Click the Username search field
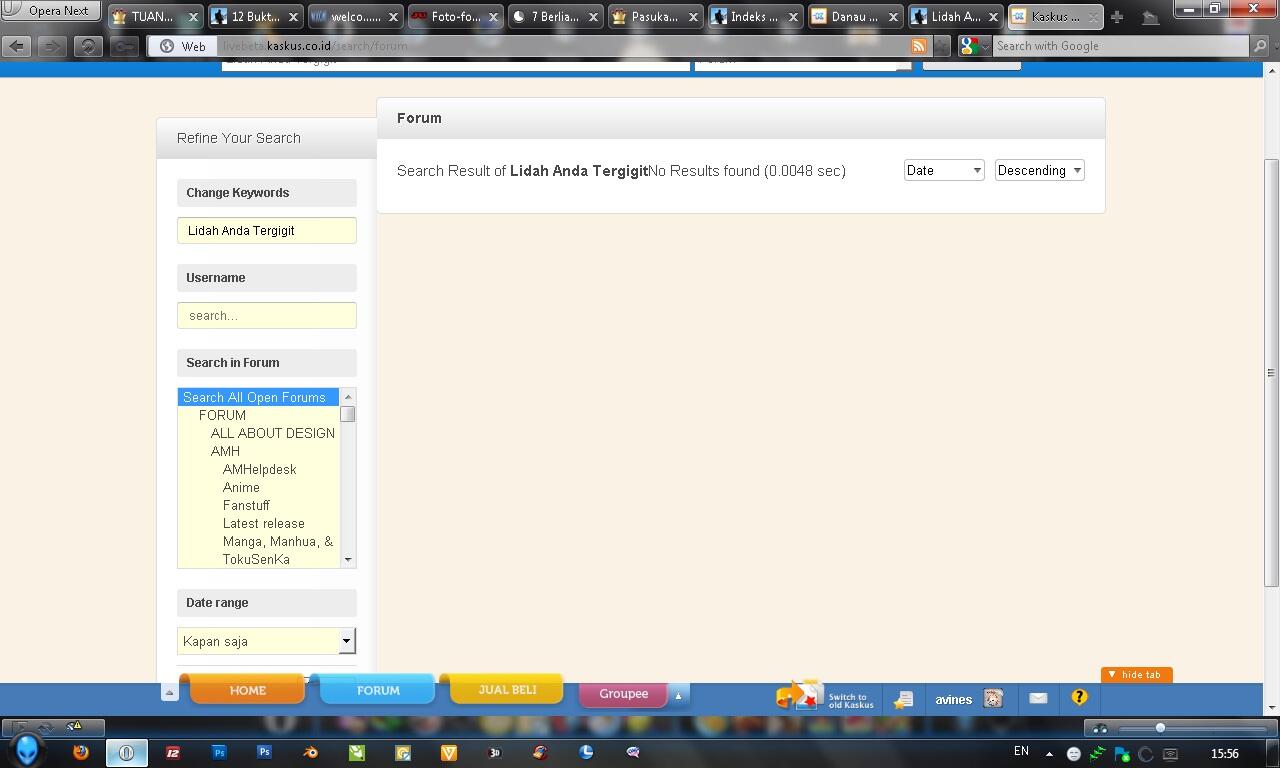Image resolution: width=1280 pixels, height=768 pixels. [267, 315]
